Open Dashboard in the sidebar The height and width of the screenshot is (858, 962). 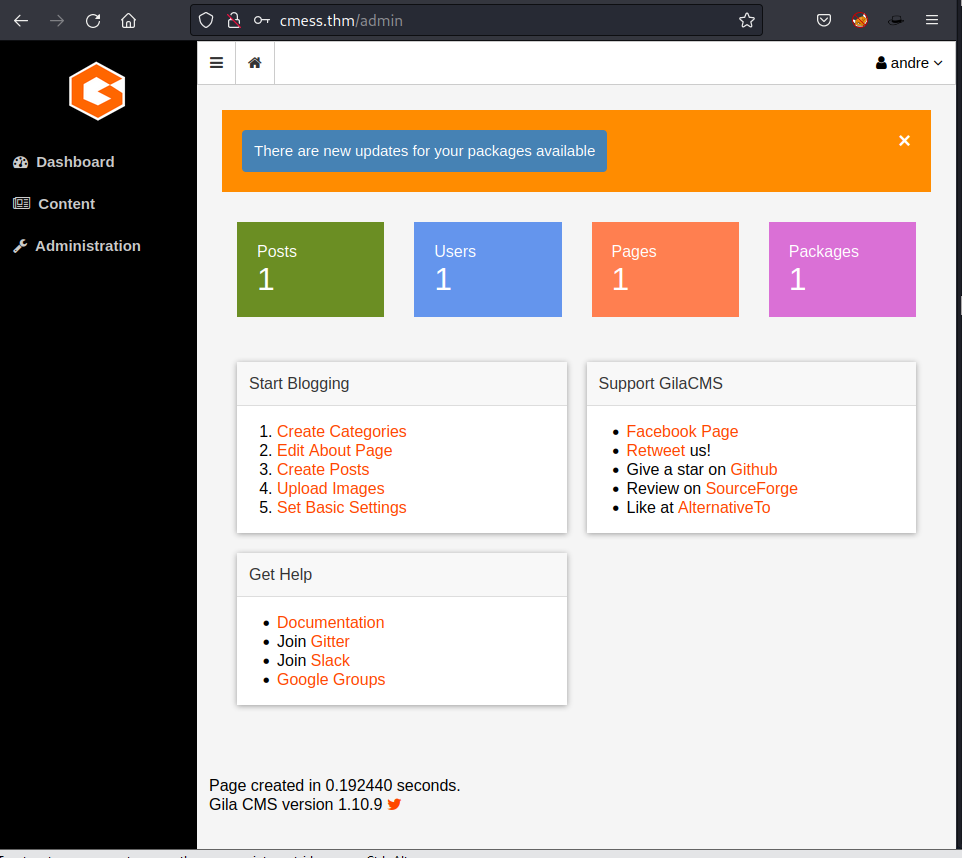pos(75,162)
